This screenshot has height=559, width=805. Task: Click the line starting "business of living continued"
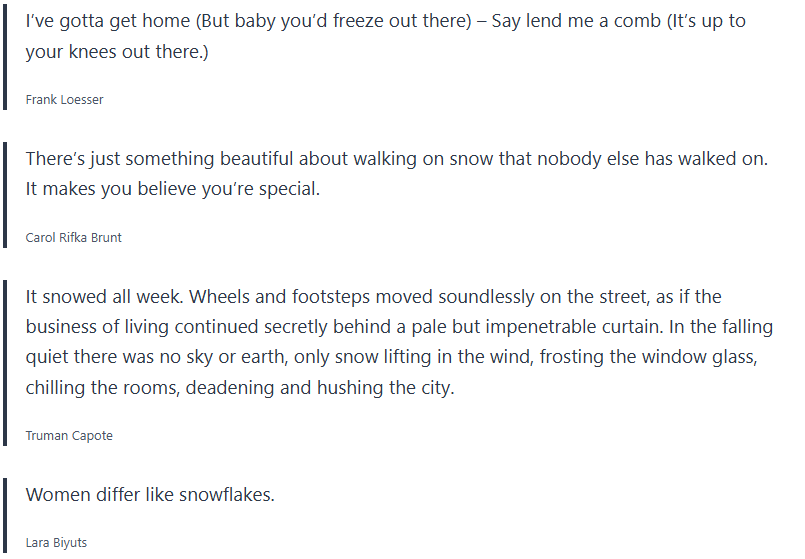(399, 327)
